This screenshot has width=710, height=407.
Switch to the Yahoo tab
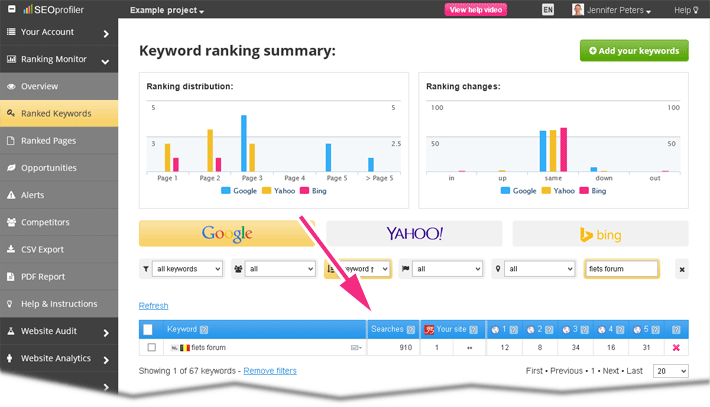(414, 233)
